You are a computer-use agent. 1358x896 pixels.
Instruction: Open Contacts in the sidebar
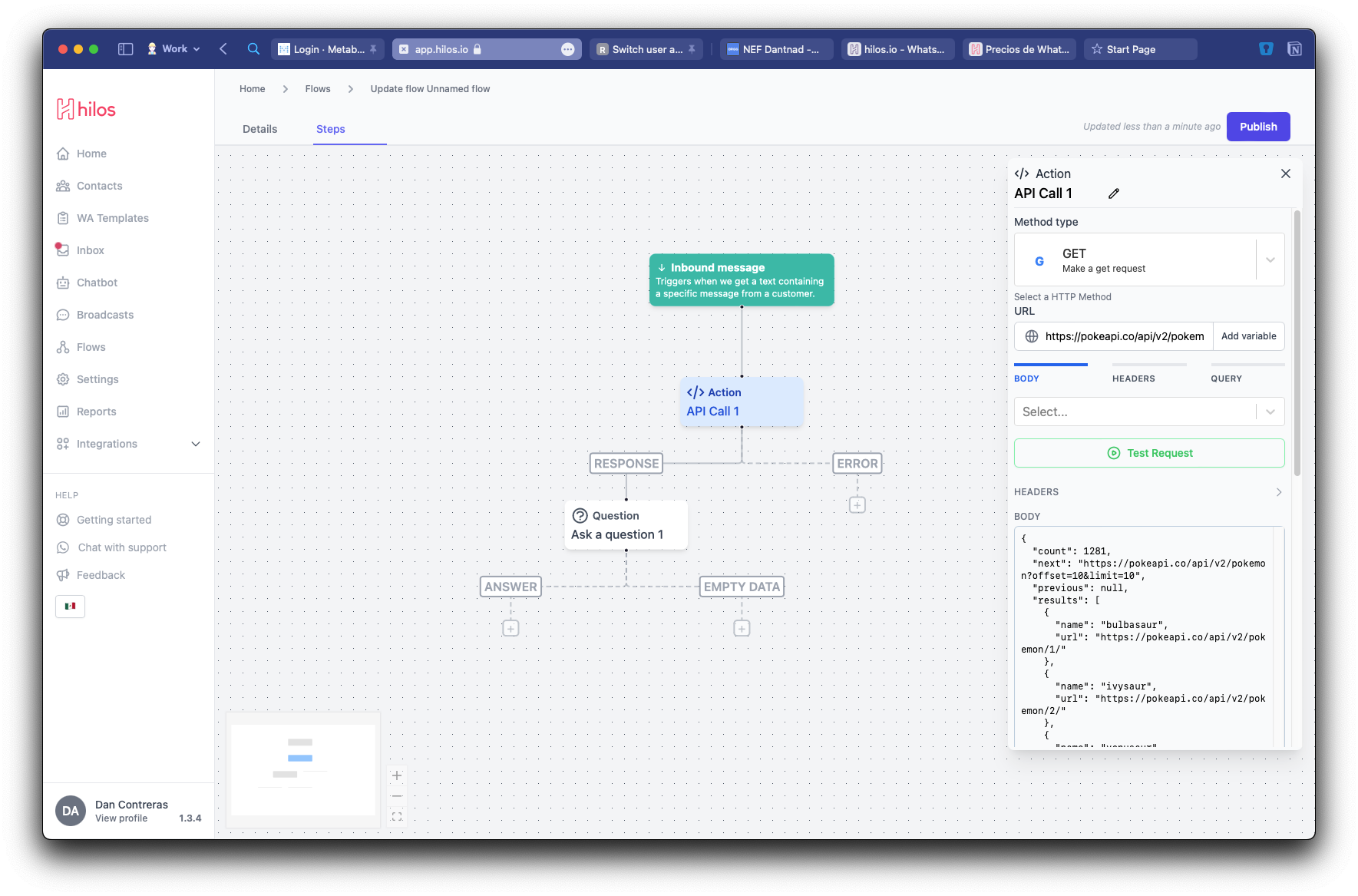tap(98, 185)
